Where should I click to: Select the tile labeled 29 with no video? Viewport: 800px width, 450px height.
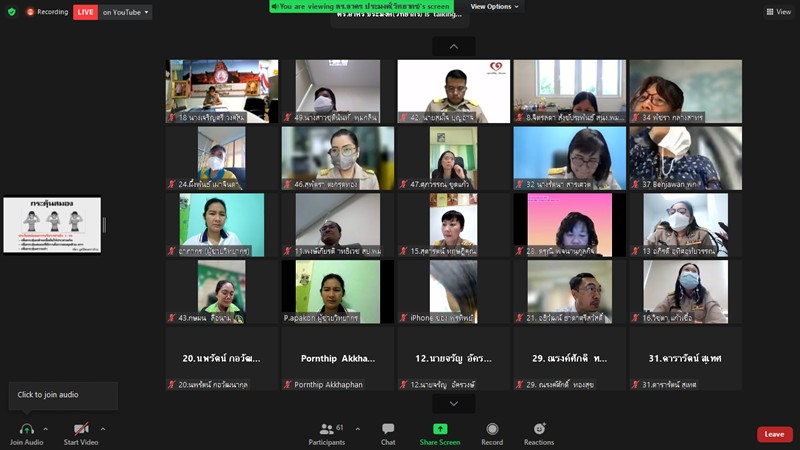pos(570,359)
